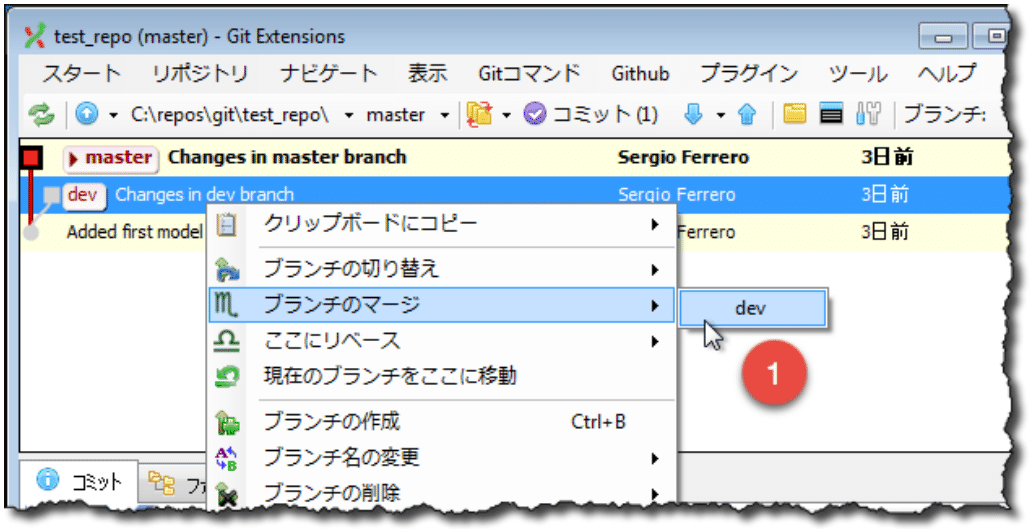Click the green refresh icon in toolbar
1032x529 pixels.
(x=41, y=115)
